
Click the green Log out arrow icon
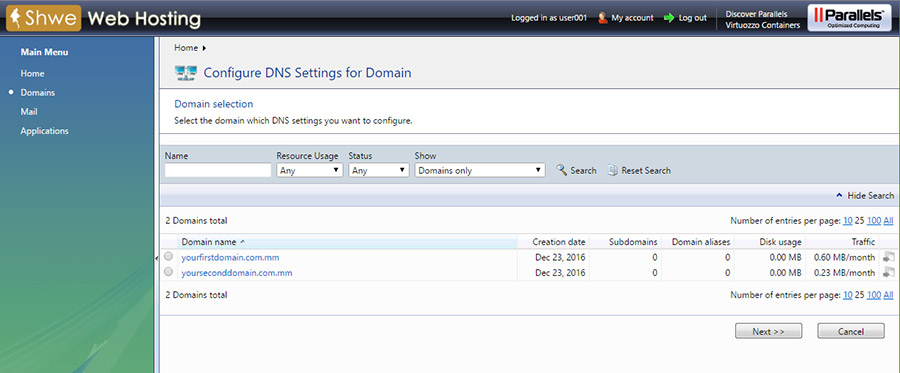click(668, 18)
